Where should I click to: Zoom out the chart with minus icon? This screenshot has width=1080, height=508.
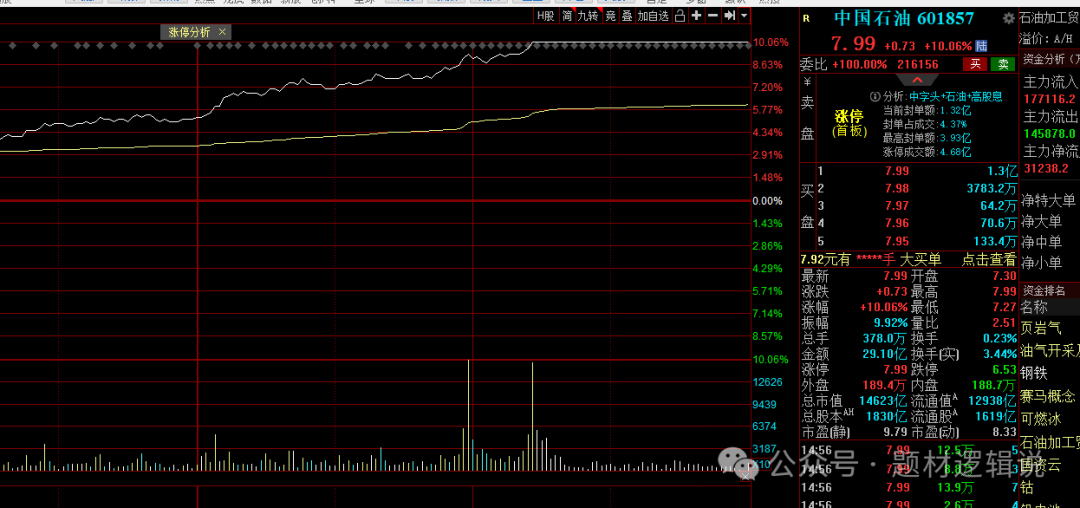pos(712,16)
